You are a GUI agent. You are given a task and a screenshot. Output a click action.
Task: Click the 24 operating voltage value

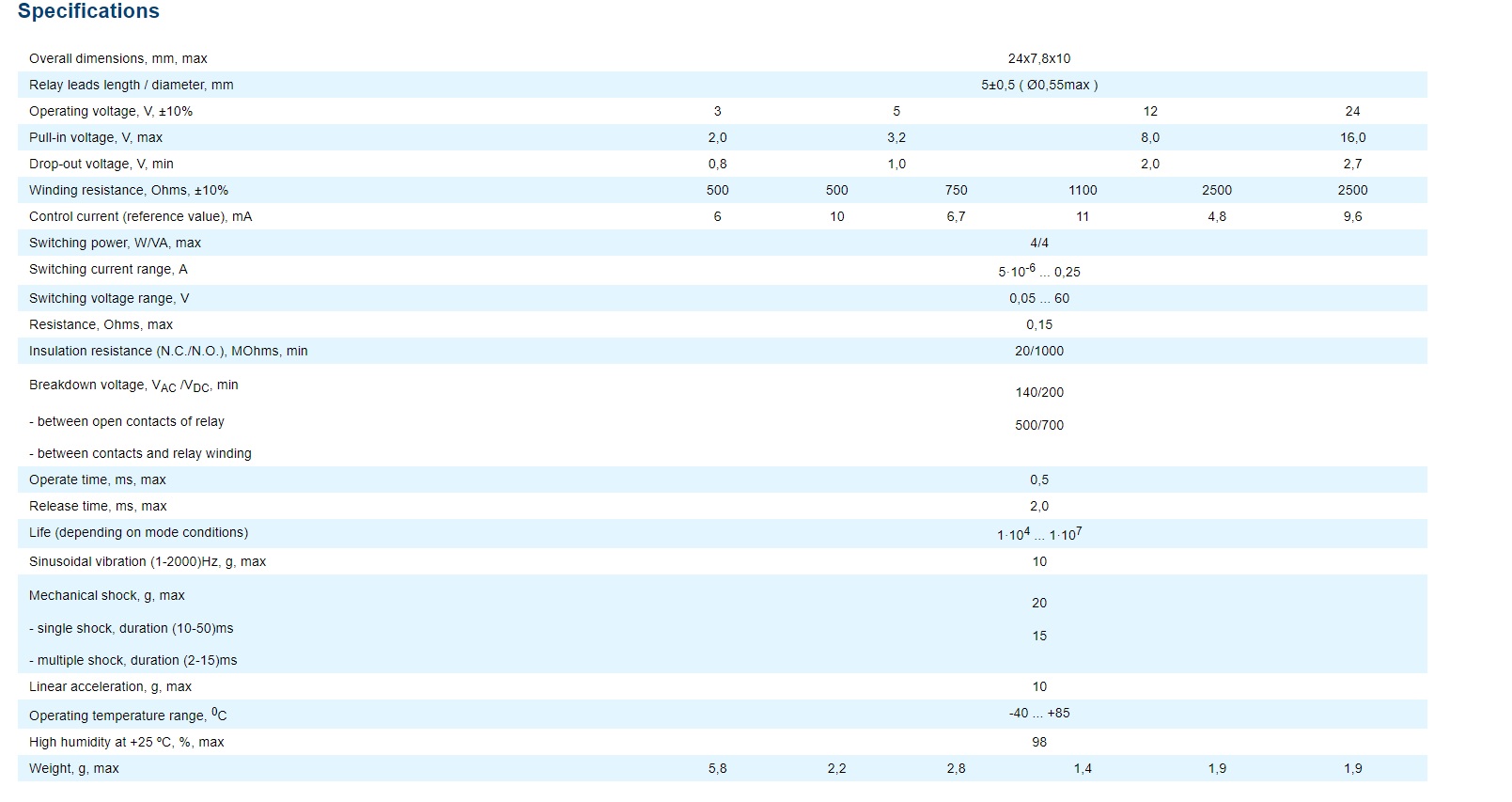pyautogui.click(x=1352, y=111)
